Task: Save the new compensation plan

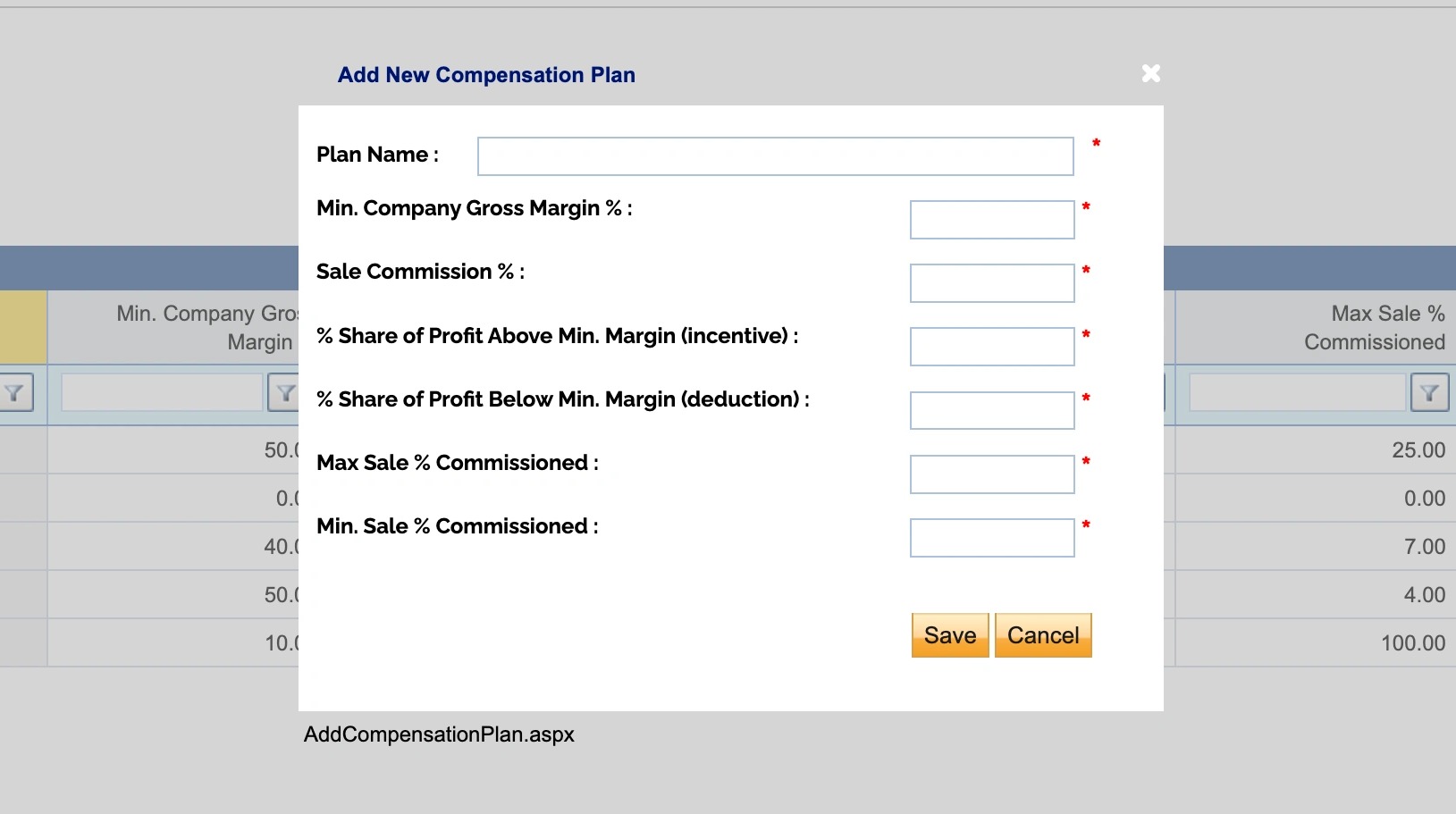Action: [x=950, y=635]
